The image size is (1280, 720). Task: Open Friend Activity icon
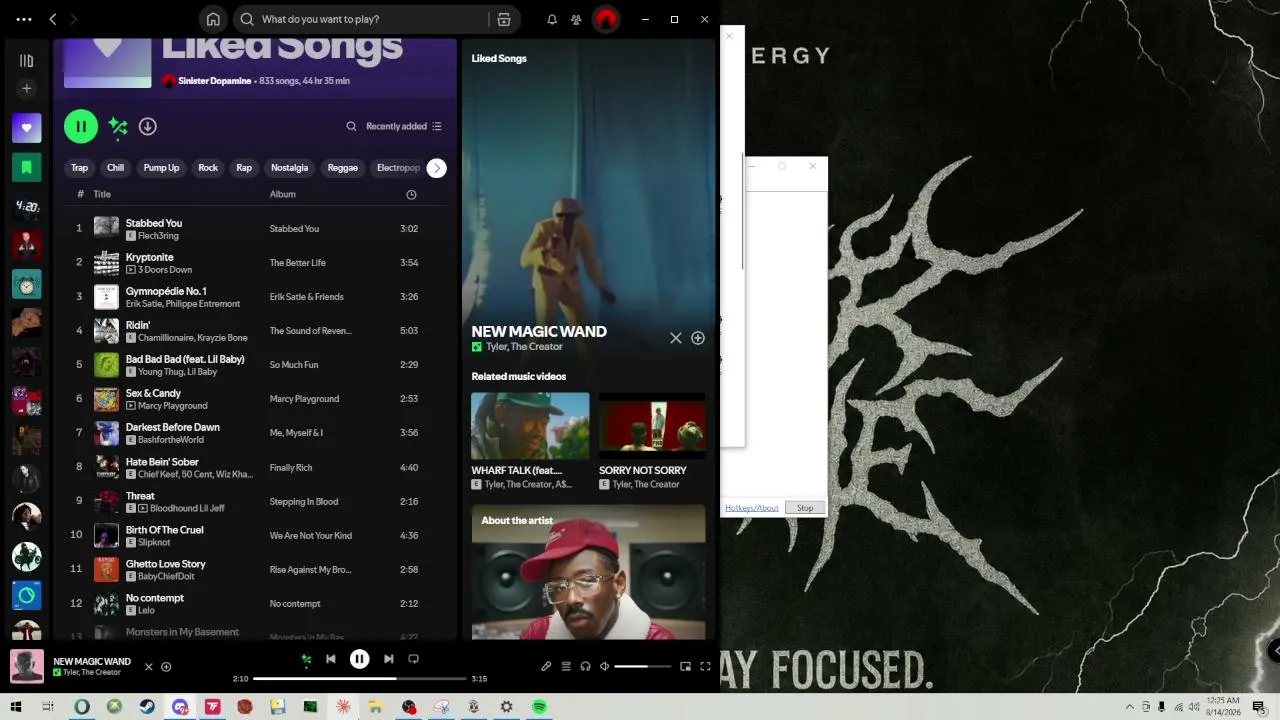click(576, 19)
